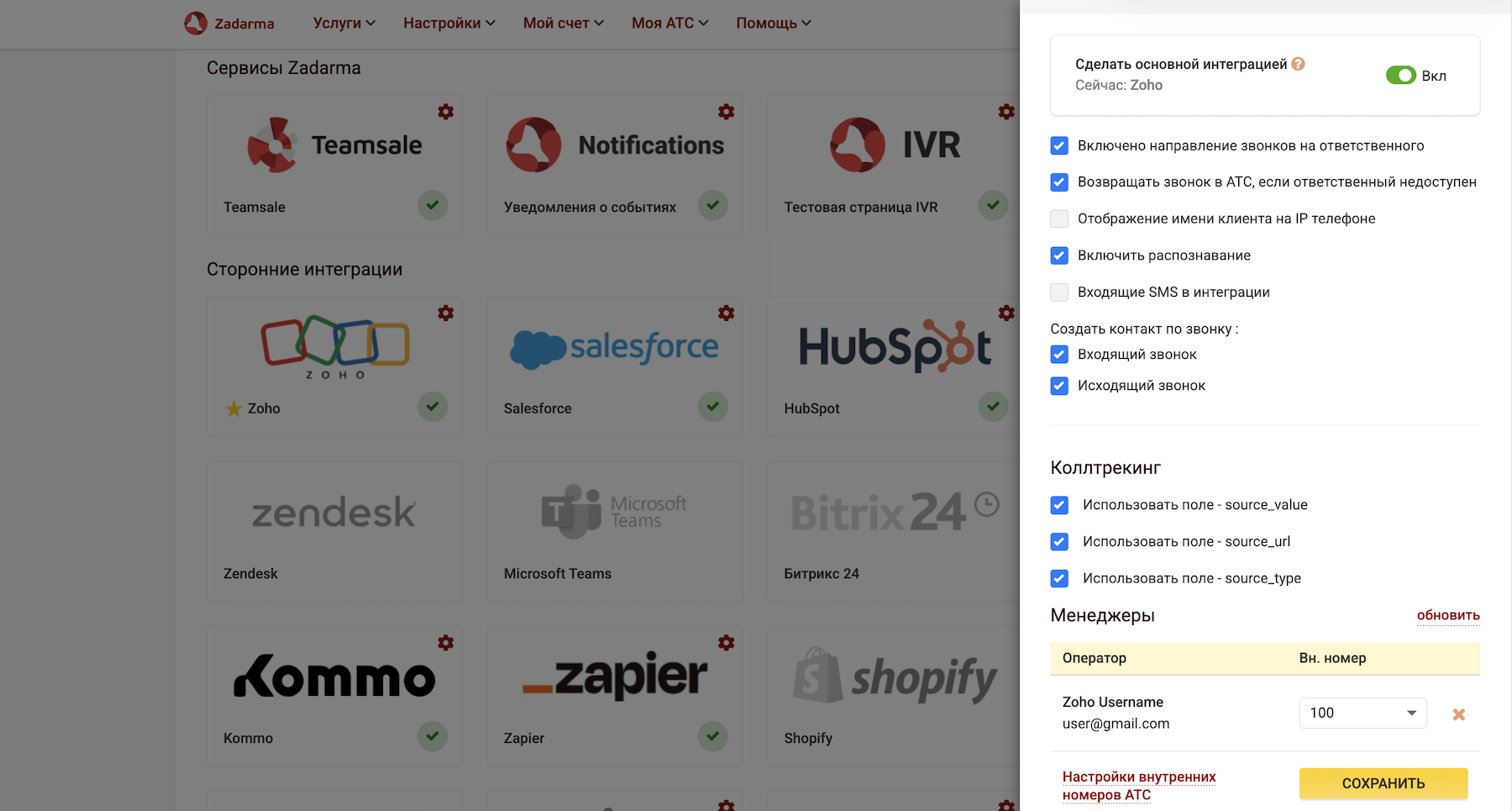Enable client name display on IP phone
Image resolution: width=1512 pixels, height=811 pixels.
coord(1059,219)
